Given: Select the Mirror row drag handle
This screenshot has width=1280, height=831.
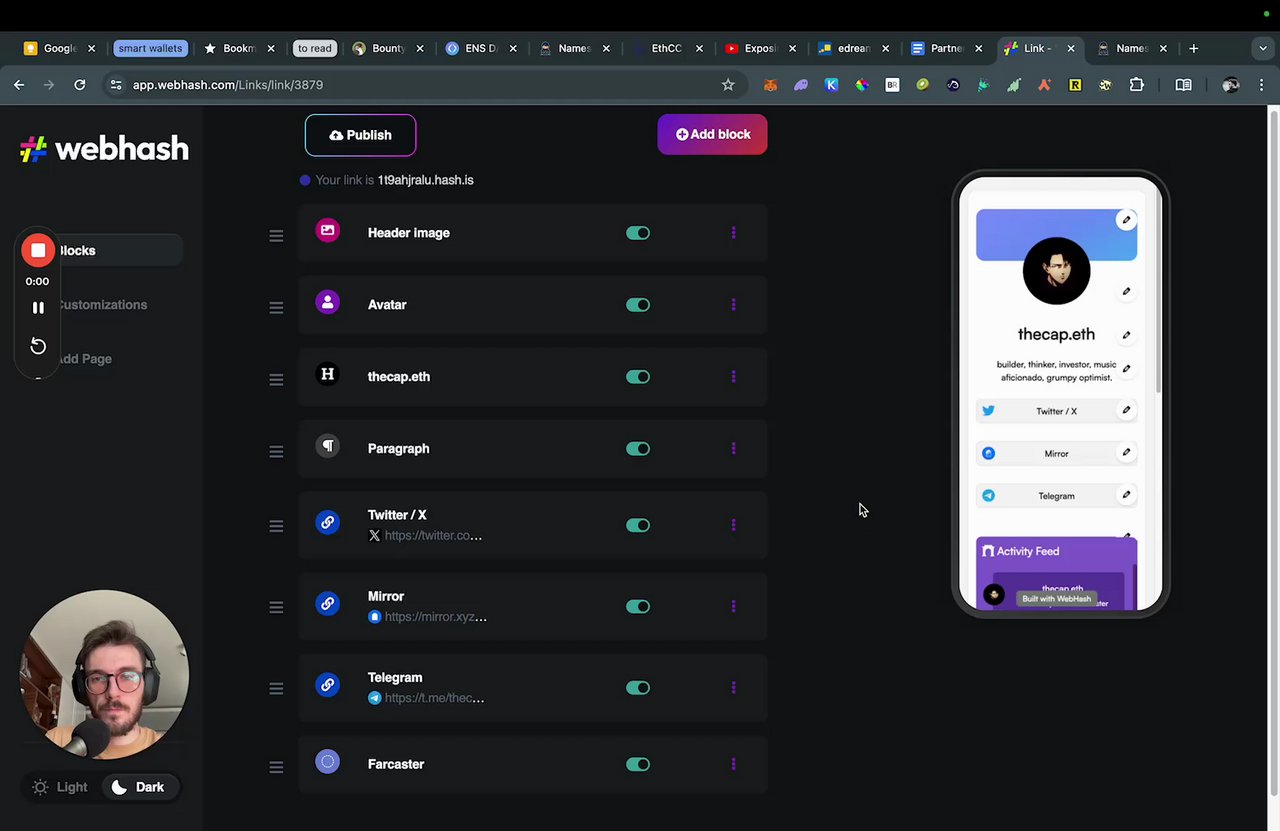Looking at the screenshot, I should point(276,607).
